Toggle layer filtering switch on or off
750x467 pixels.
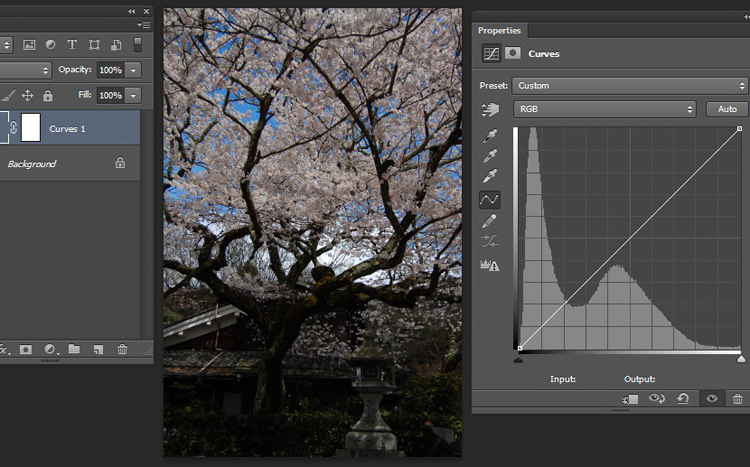click(138, 44)
